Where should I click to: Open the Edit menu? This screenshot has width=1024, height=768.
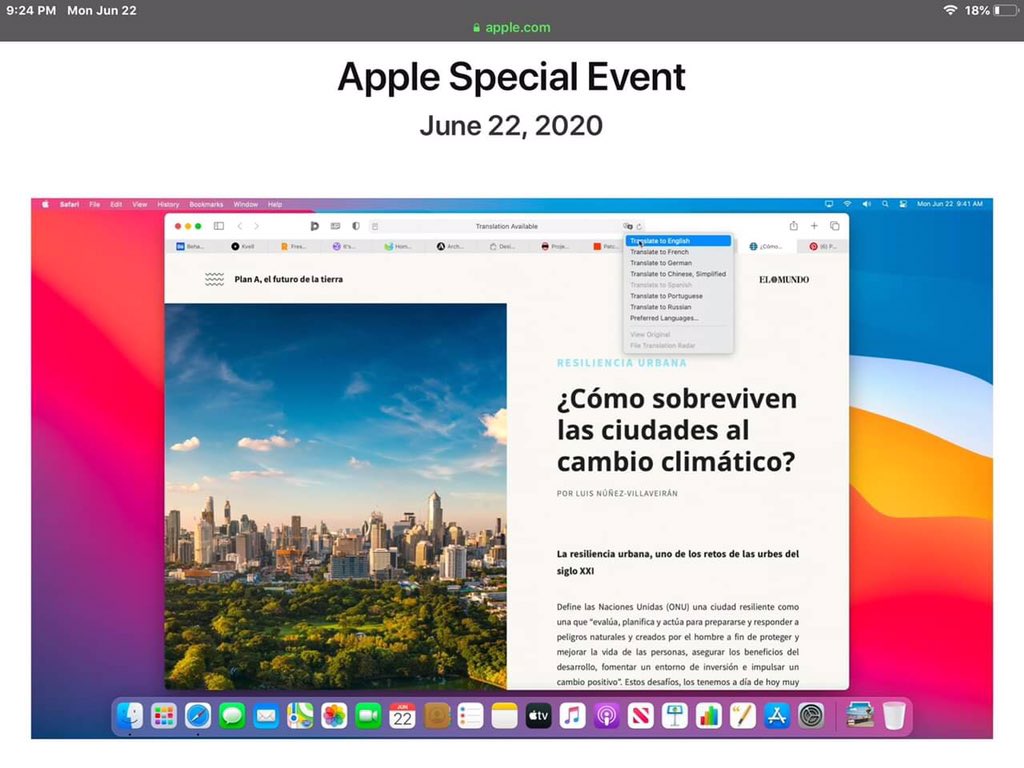[x=116, y=204]
